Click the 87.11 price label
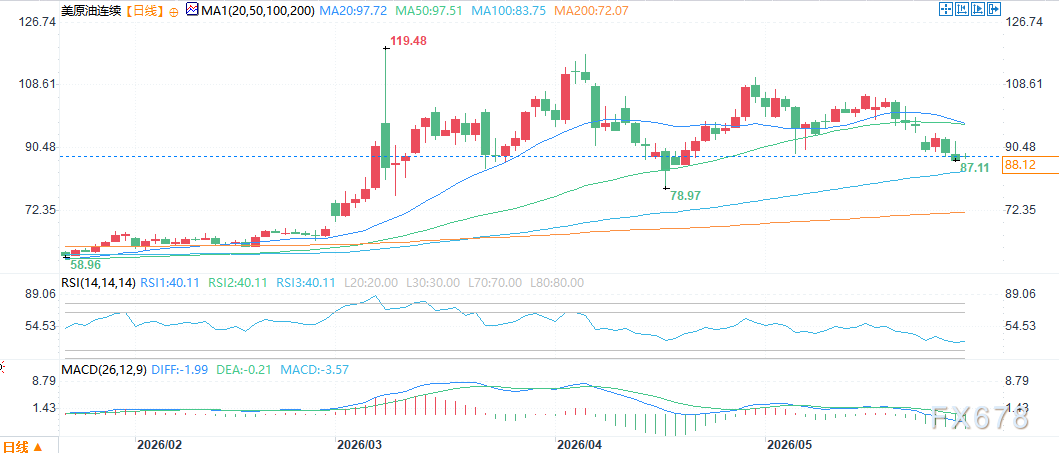This screenshot has height=453, width=1059. click(974, 167)
